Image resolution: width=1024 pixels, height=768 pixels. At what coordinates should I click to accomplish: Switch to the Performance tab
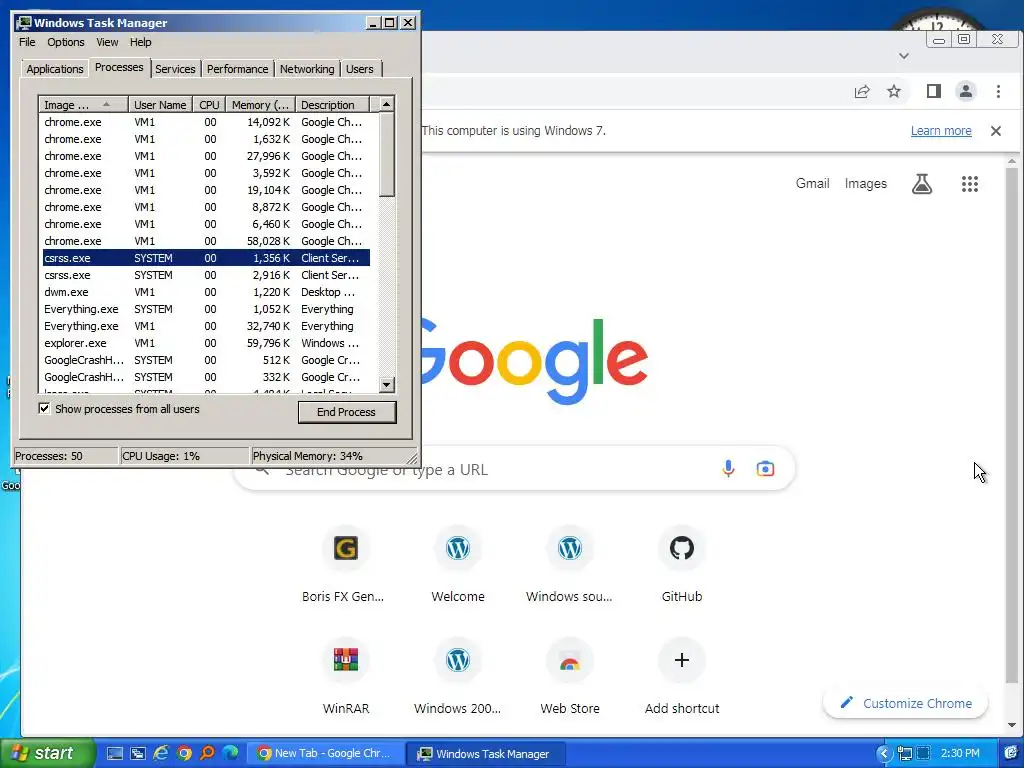(x=237, y=69)
